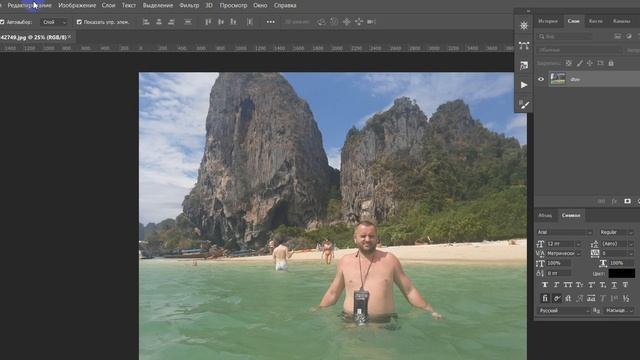
Task: Open the layer blend mode dropdown
Action: [x=579, y=50]
